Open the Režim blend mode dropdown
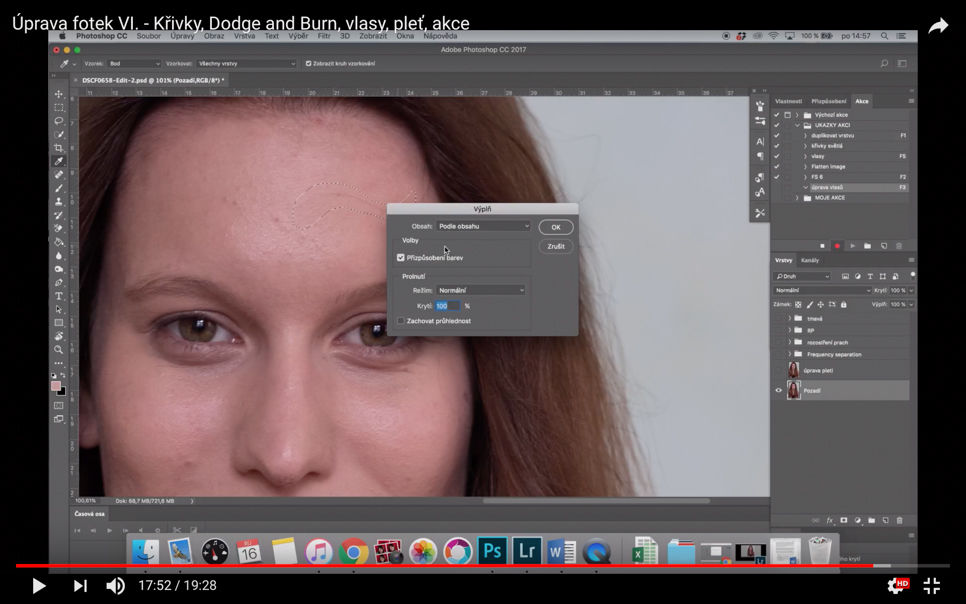The height and width of the screenshot is (604, 966). [x=481, y=290]
